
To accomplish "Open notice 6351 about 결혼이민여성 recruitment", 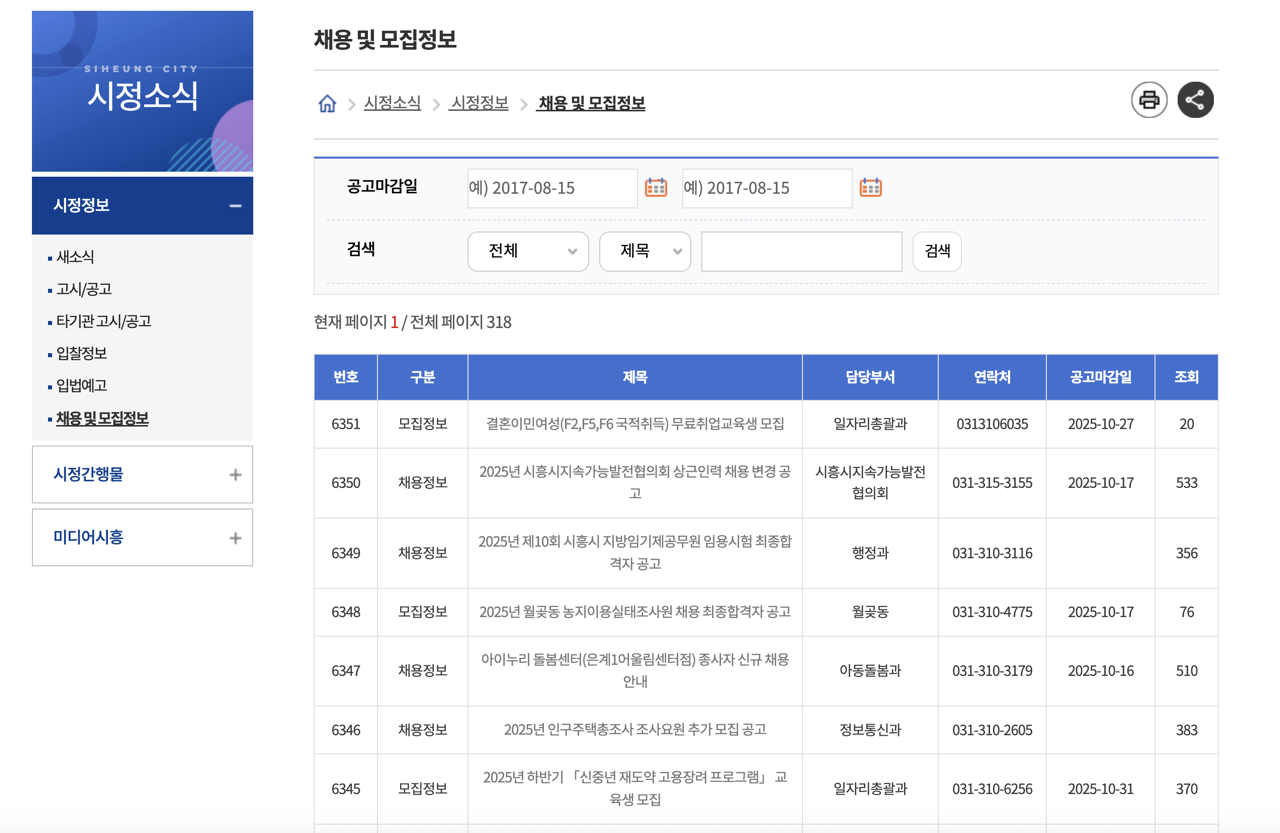I will 633,424.
